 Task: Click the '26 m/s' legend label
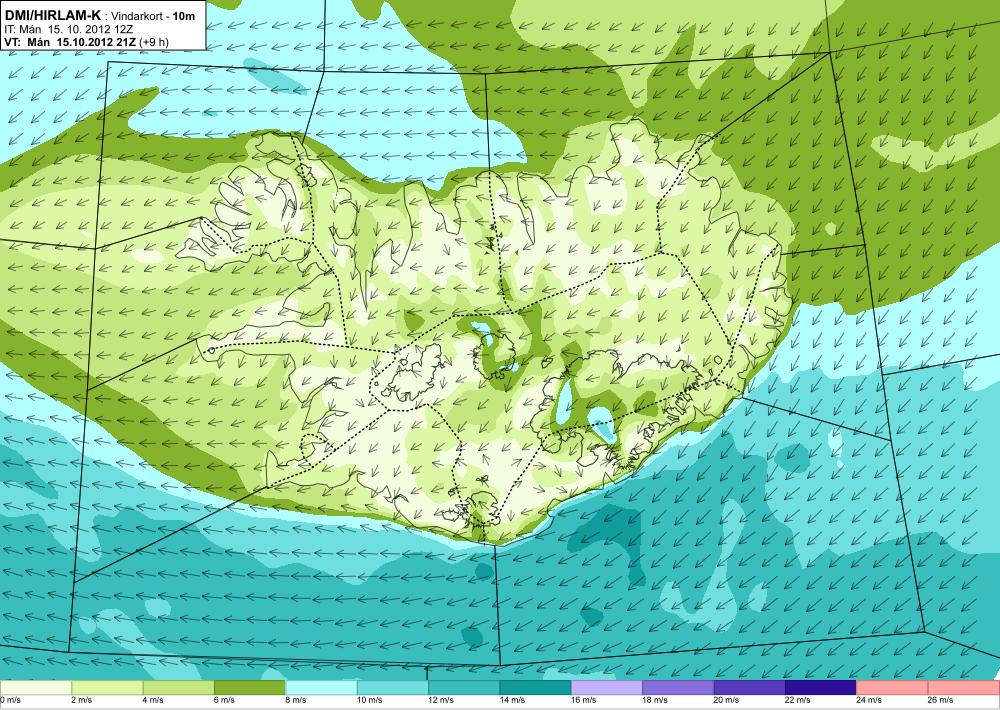(x=941, y=700)
